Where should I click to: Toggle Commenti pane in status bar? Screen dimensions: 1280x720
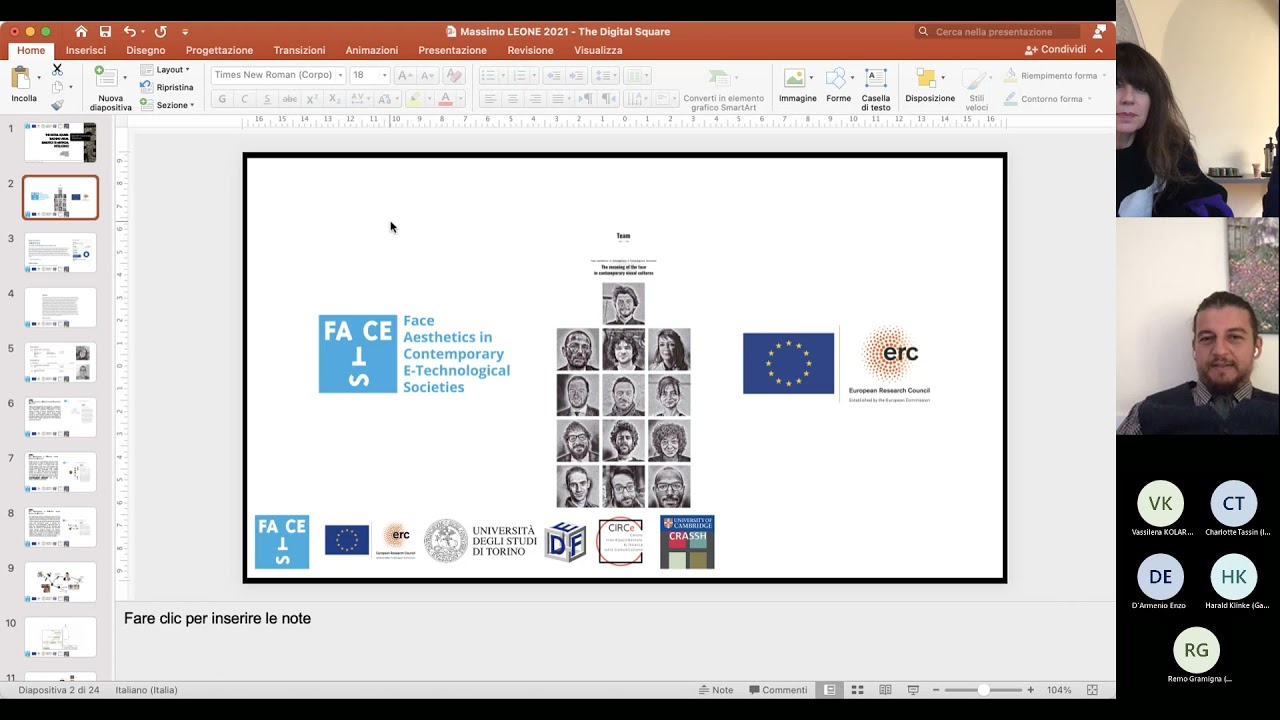(x=778, y=690)
